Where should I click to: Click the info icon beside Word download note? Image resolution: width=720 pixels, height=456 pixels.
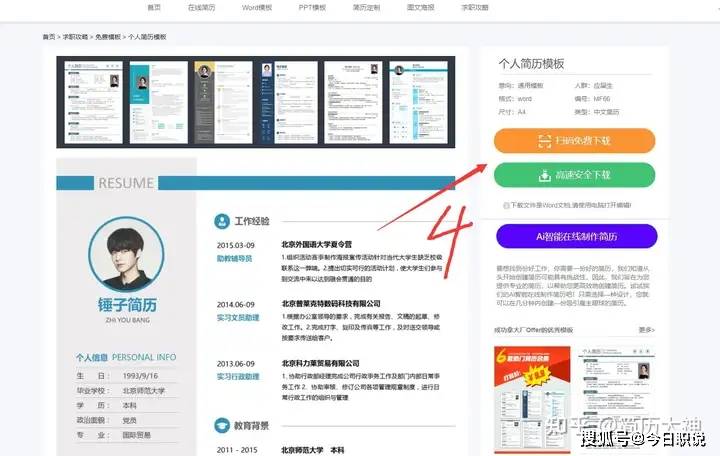[x=507, y=204]
